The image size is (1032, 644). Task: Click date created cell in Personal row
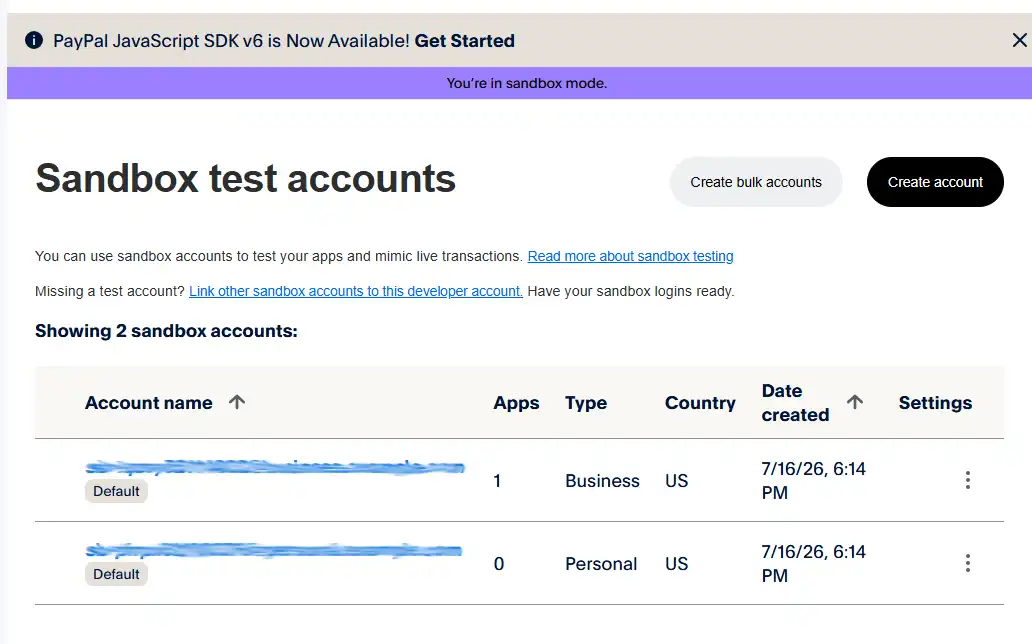[813, 563]
